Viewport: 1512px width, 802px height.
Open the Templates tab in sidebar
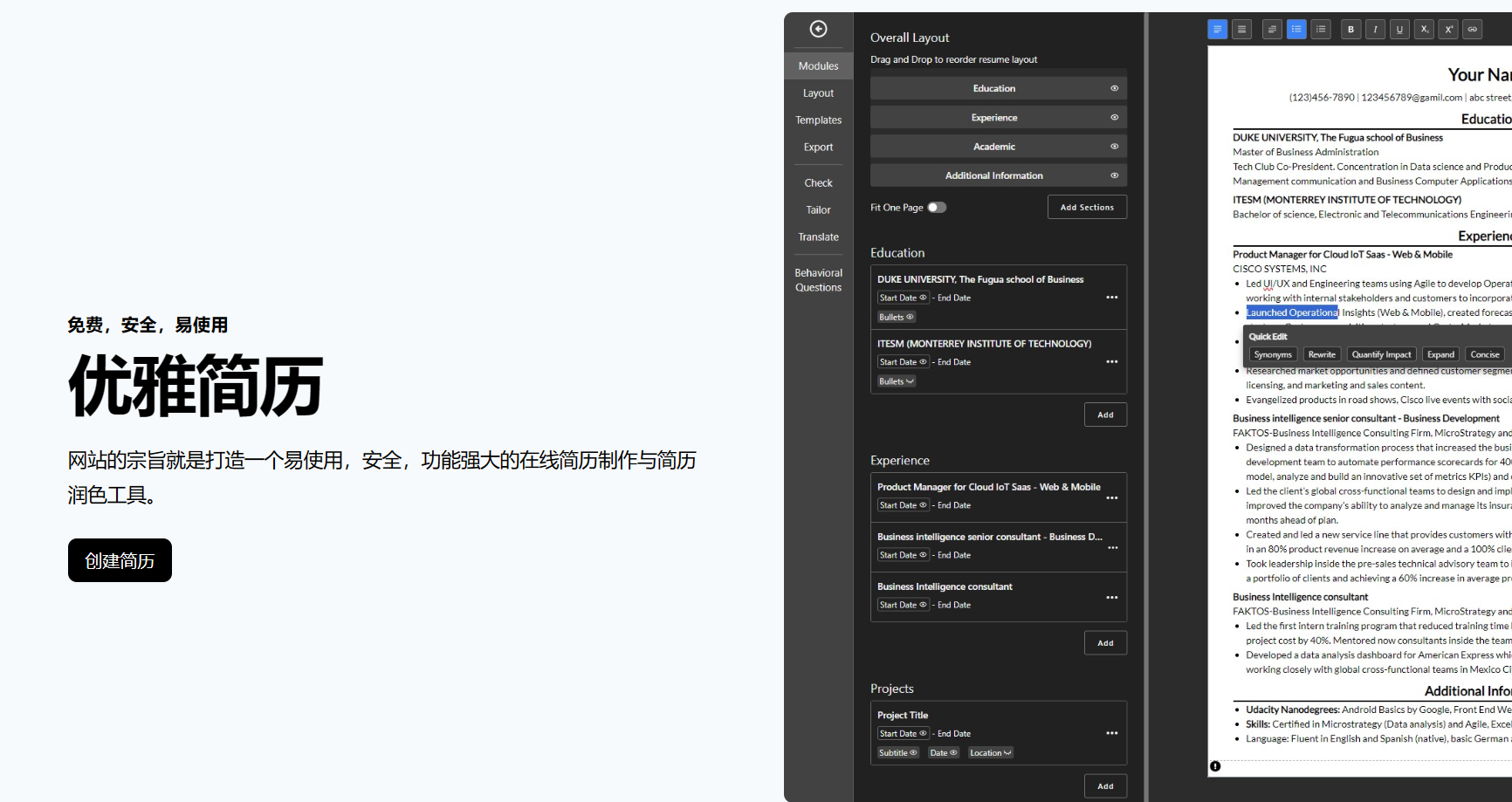[818, 120]
